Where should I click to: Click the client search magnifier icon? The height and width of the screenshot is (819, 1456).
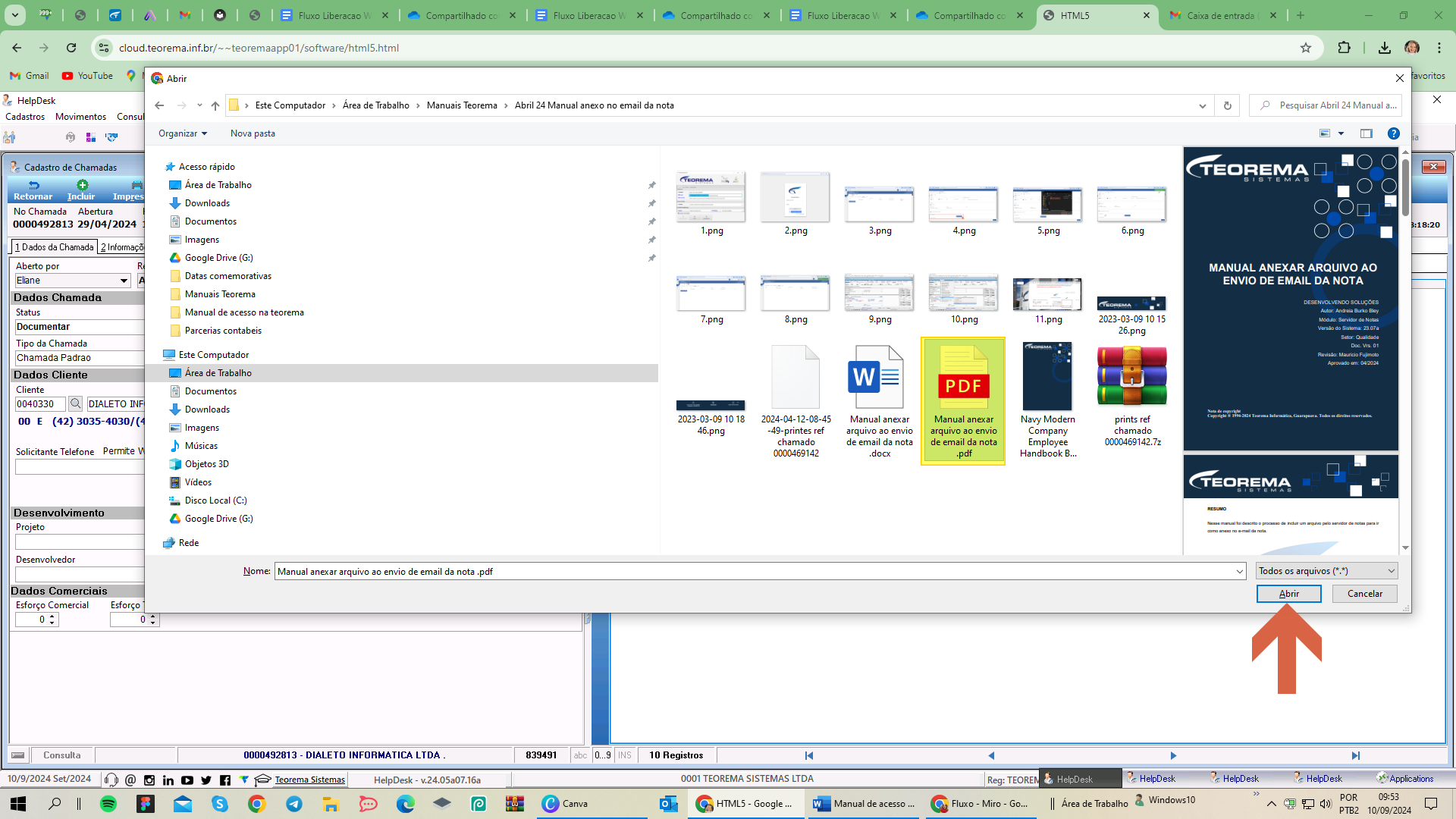tap(75, 403)
